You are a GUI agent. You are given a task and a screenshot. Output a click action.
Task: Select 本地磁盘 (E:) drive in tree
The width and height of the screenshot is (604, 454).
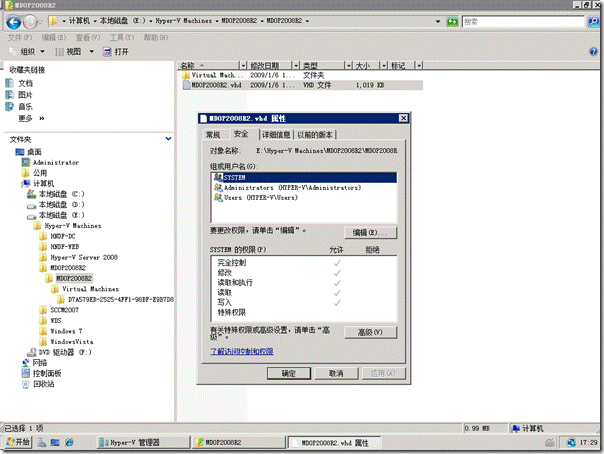(x=61, y=215)
